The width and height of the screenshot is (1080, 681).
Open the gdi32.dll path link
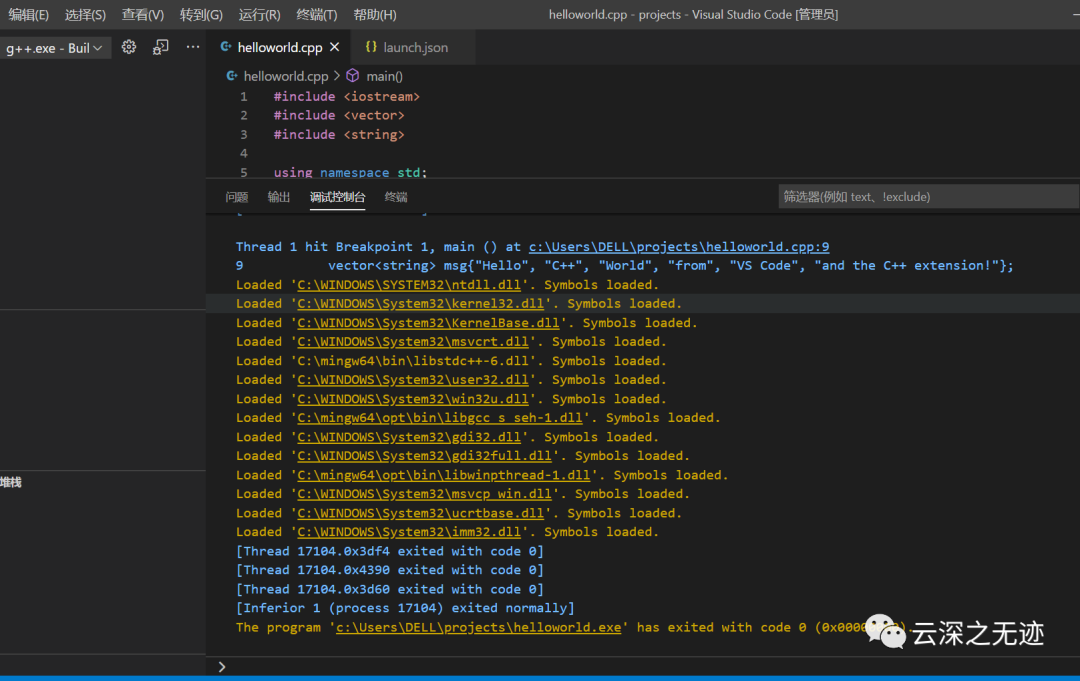409,437
